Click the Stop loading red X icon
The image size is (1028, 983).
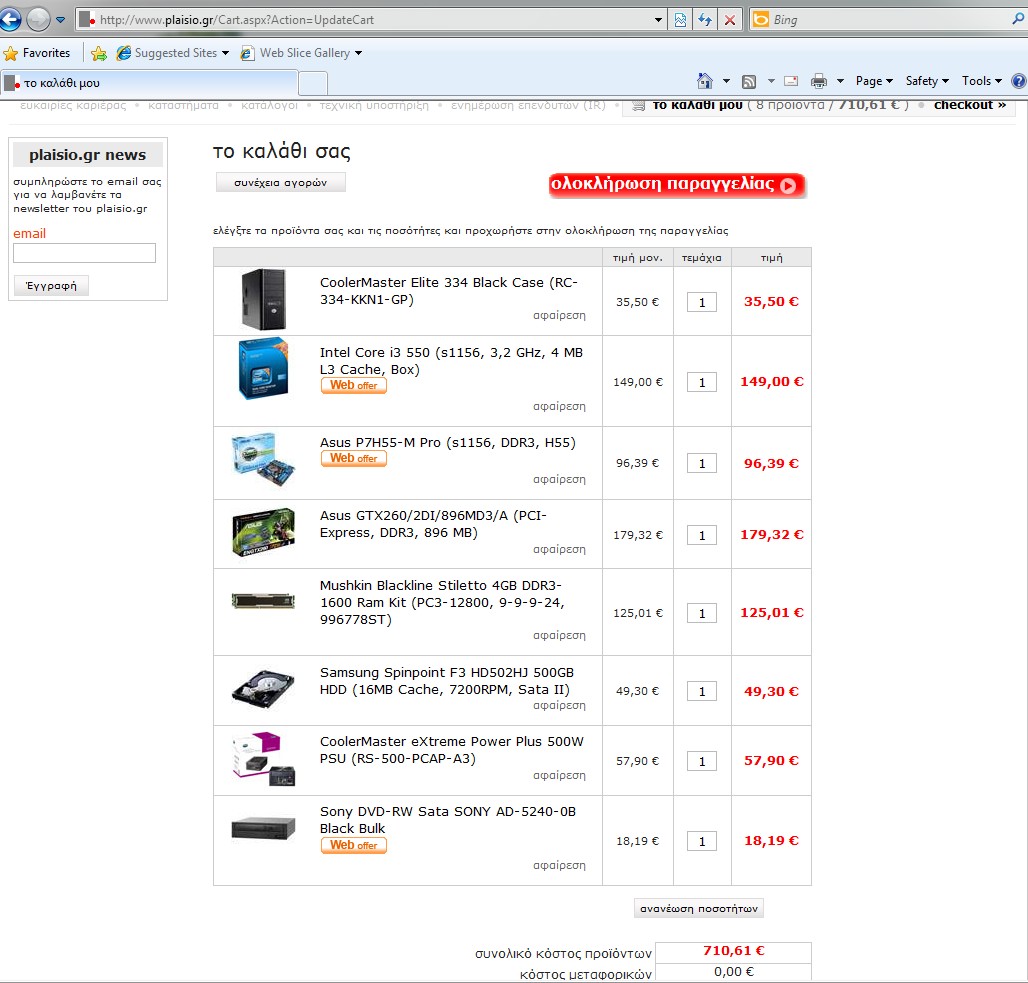[730, 20]
